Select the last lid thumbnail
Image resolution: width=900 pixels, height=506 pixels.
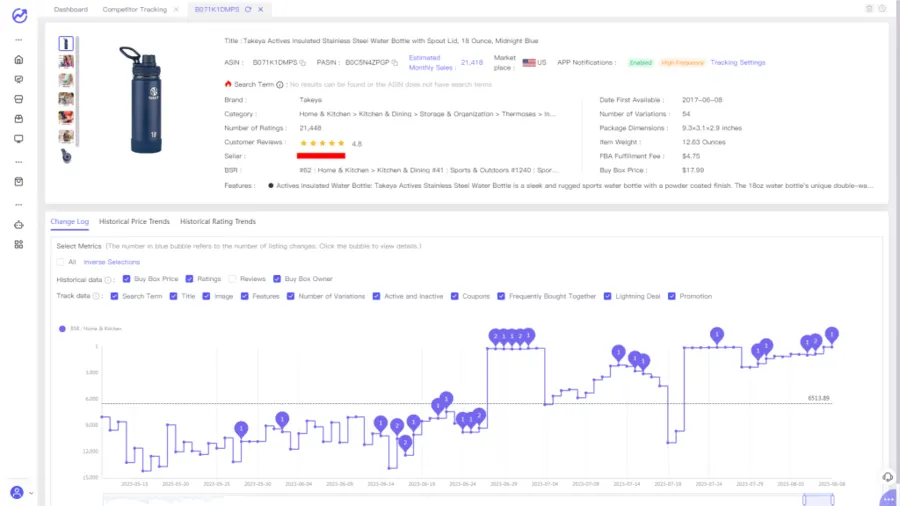click(66, 155)
